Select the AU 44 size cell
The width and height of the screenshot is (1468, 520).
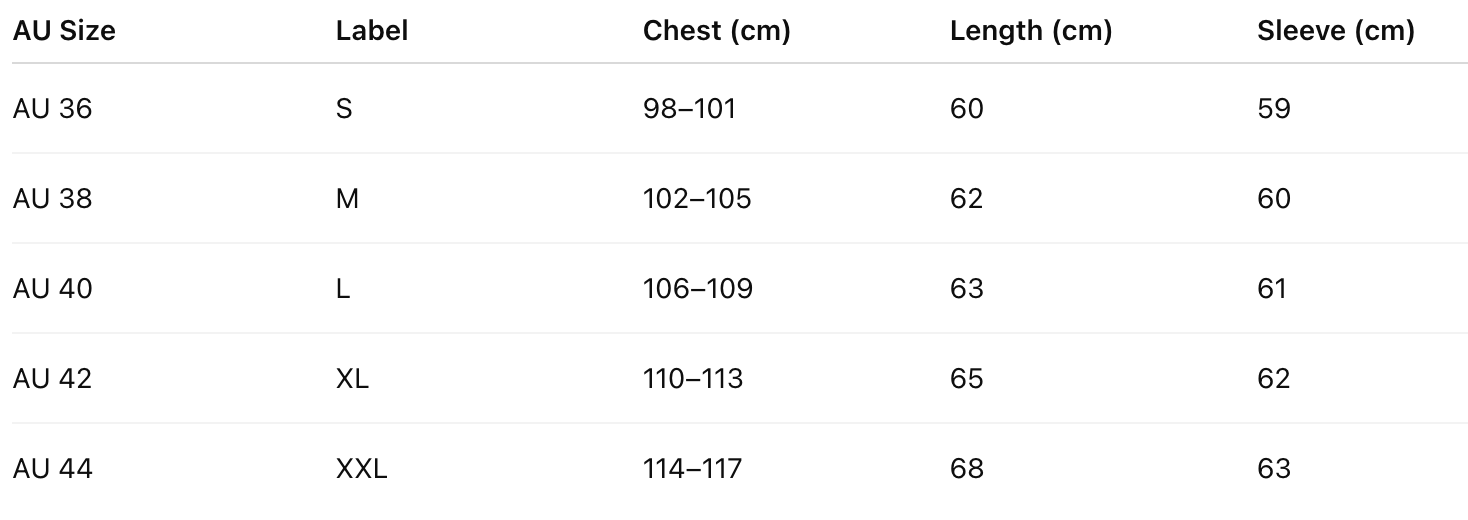52,468
